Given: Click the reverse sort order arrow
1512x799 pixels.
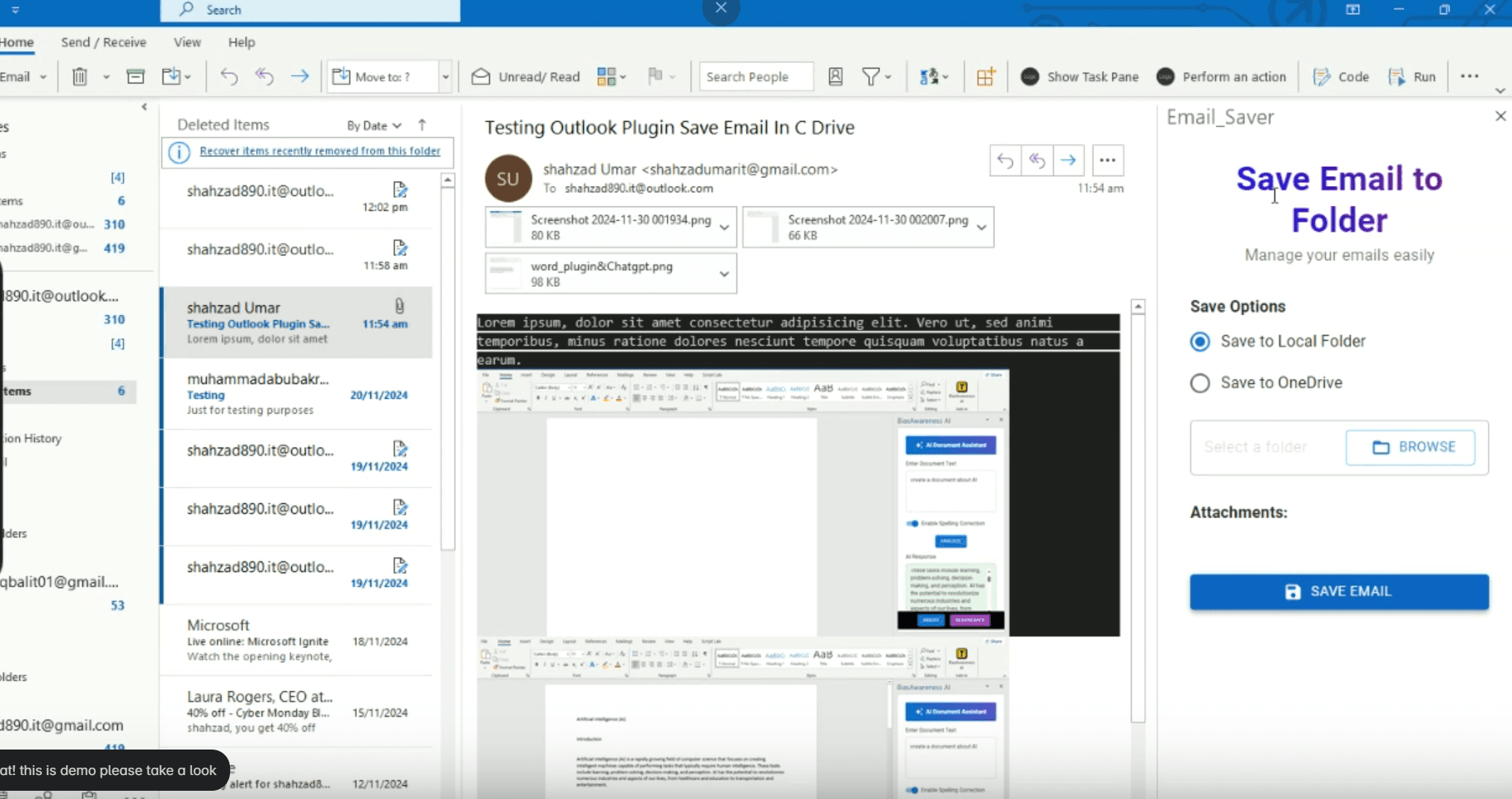Looking at the screenshot, I should pos(422,125).
